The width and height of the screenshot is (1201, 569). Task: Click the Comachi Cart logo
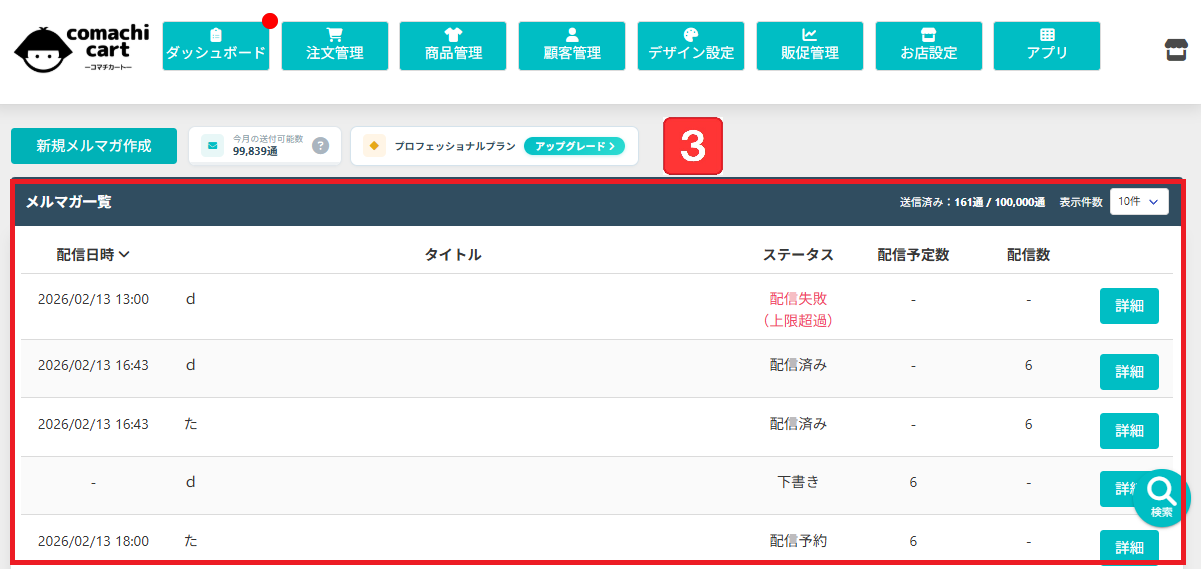(x=81, y=47)
